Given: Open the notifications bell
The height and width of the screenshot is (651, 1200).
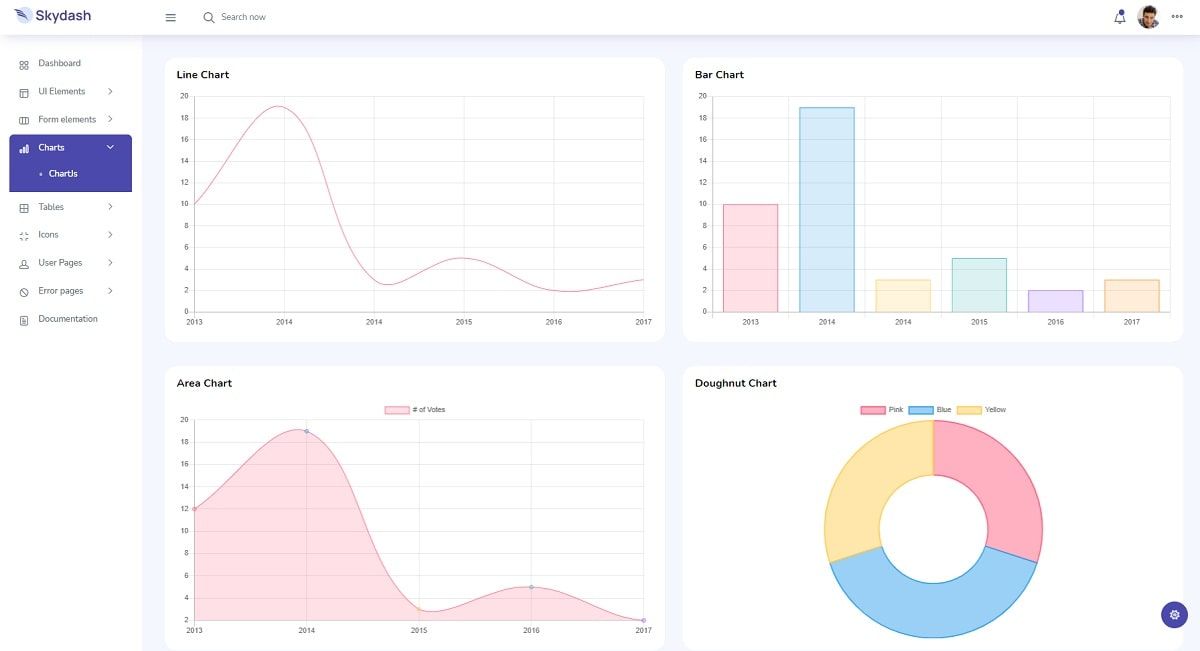Looking at the screenshot, I should point(1119,16).
